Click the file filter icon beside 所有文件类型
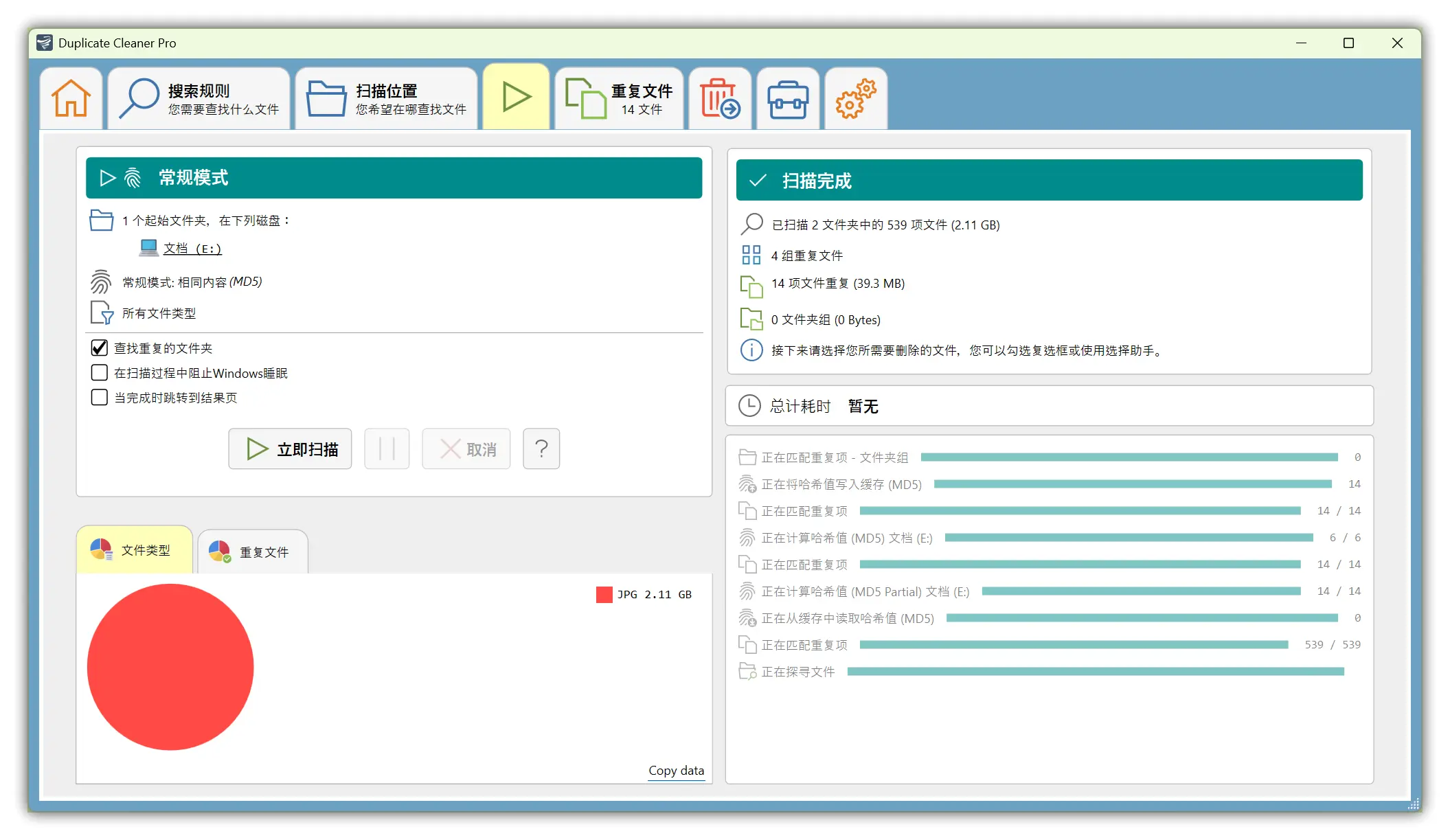Viewport: 1450px width, 840px height. tap(102, 313)
